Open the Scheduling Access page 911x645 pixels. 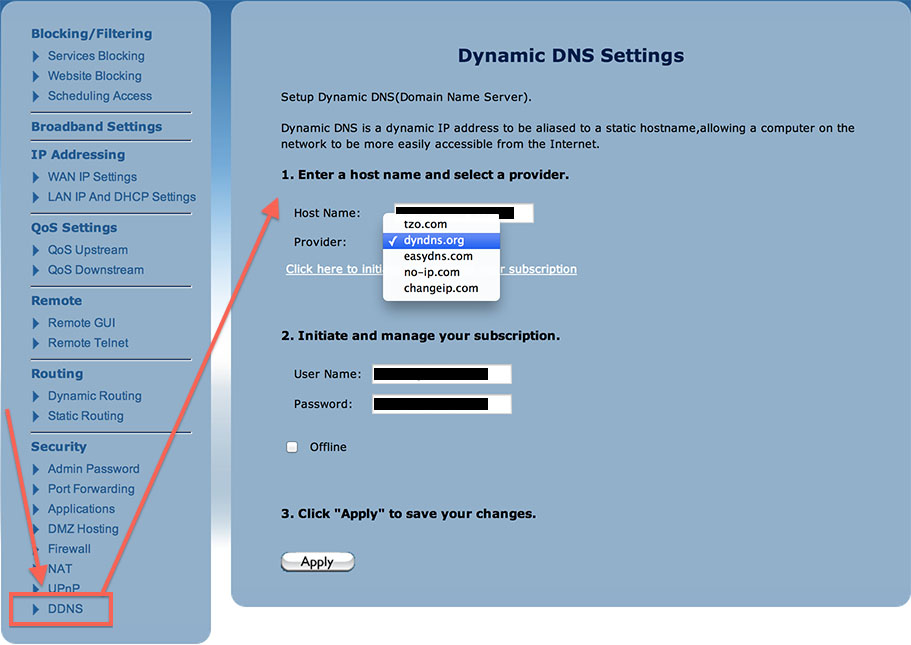100,96
